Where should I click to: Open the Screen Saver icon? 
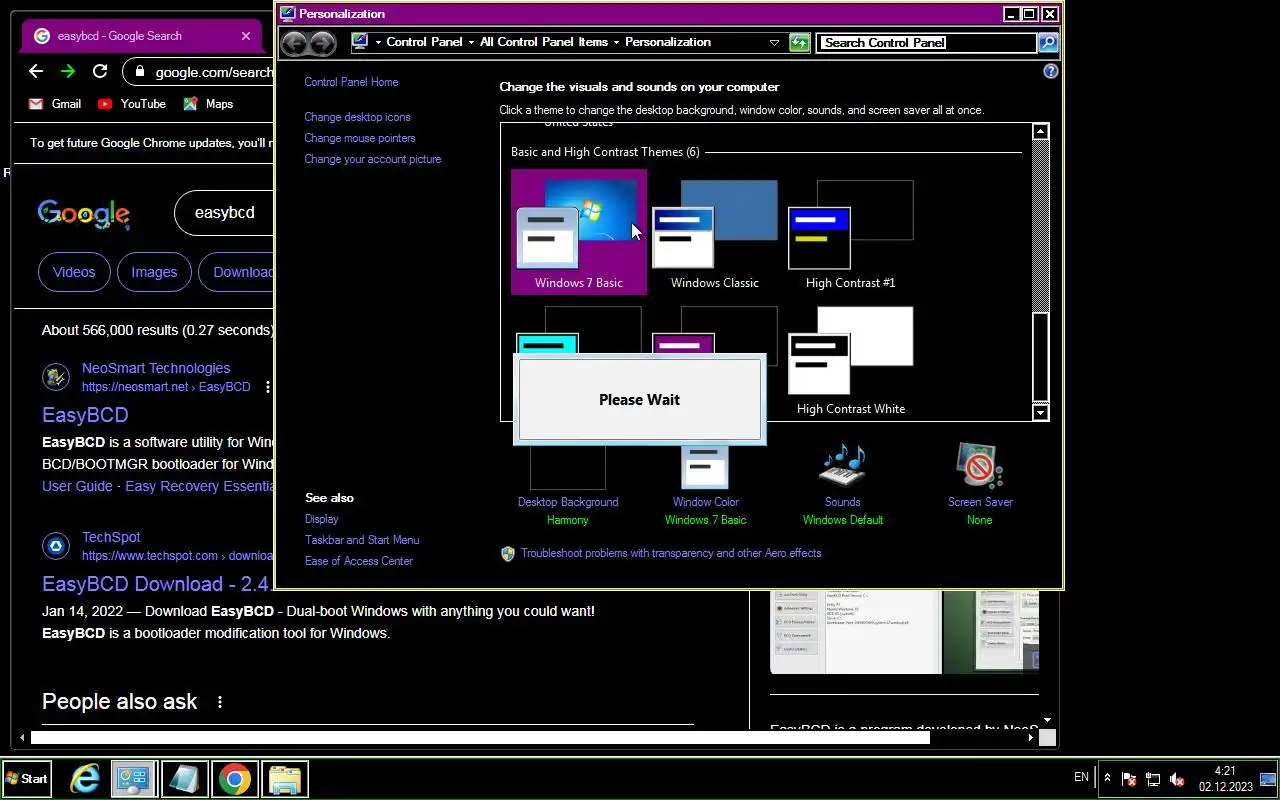coord(979,466)
